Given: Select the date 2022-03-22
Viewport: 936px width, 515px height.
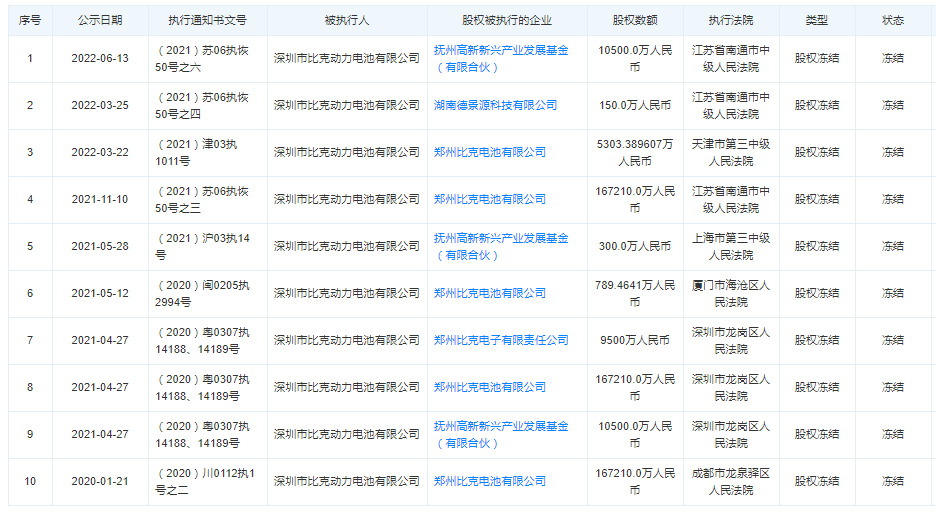Looking at the screenshot, I should [x=100, y=152].
